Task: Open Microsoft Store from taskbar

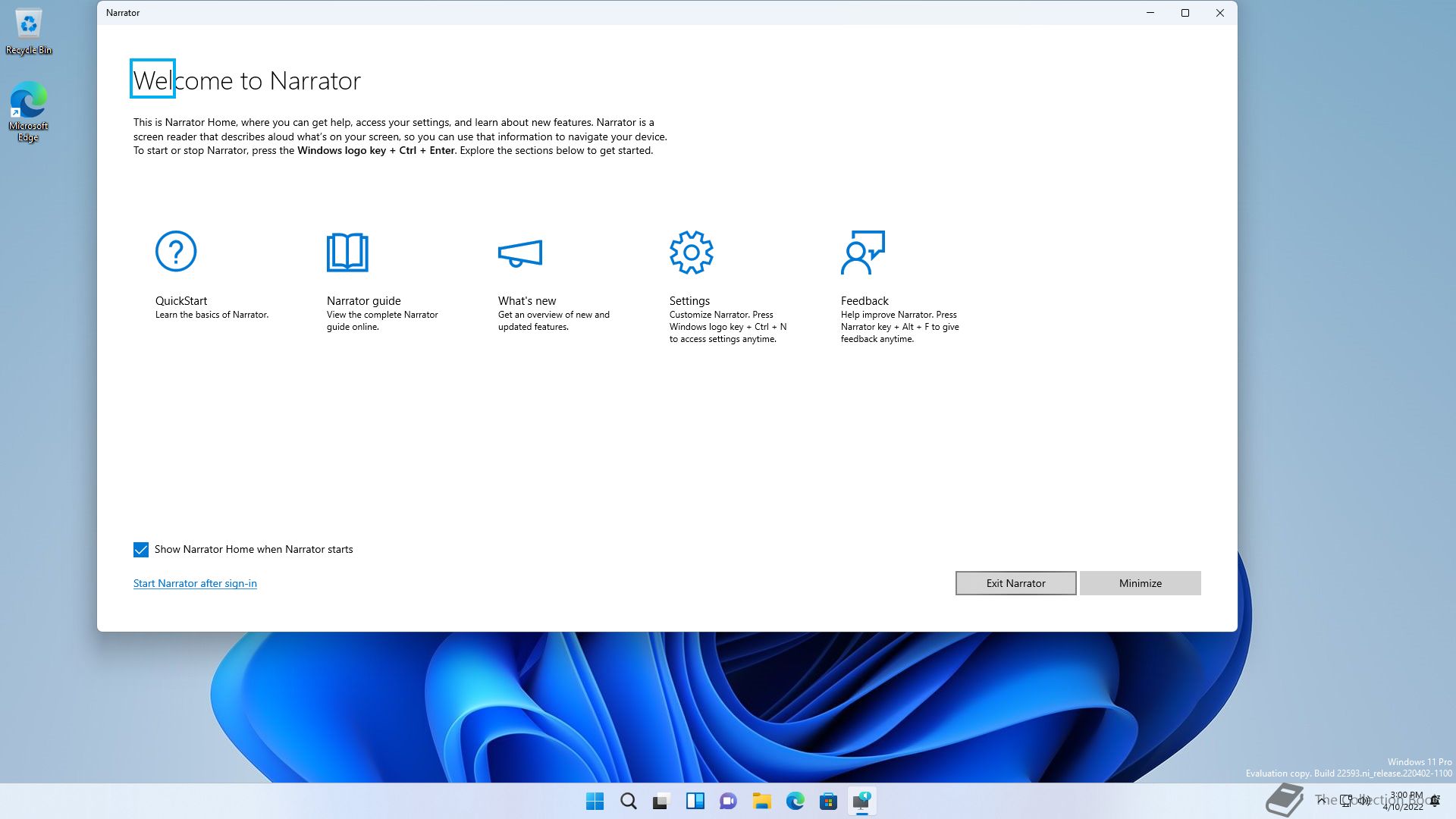Action: [829, 801]
